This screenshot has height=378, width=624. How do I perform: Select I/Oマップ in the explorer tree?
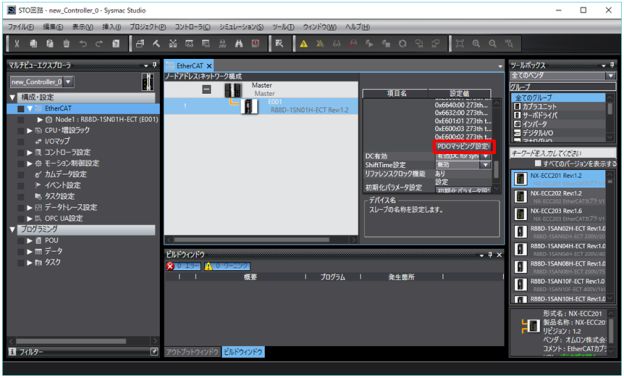57,141
